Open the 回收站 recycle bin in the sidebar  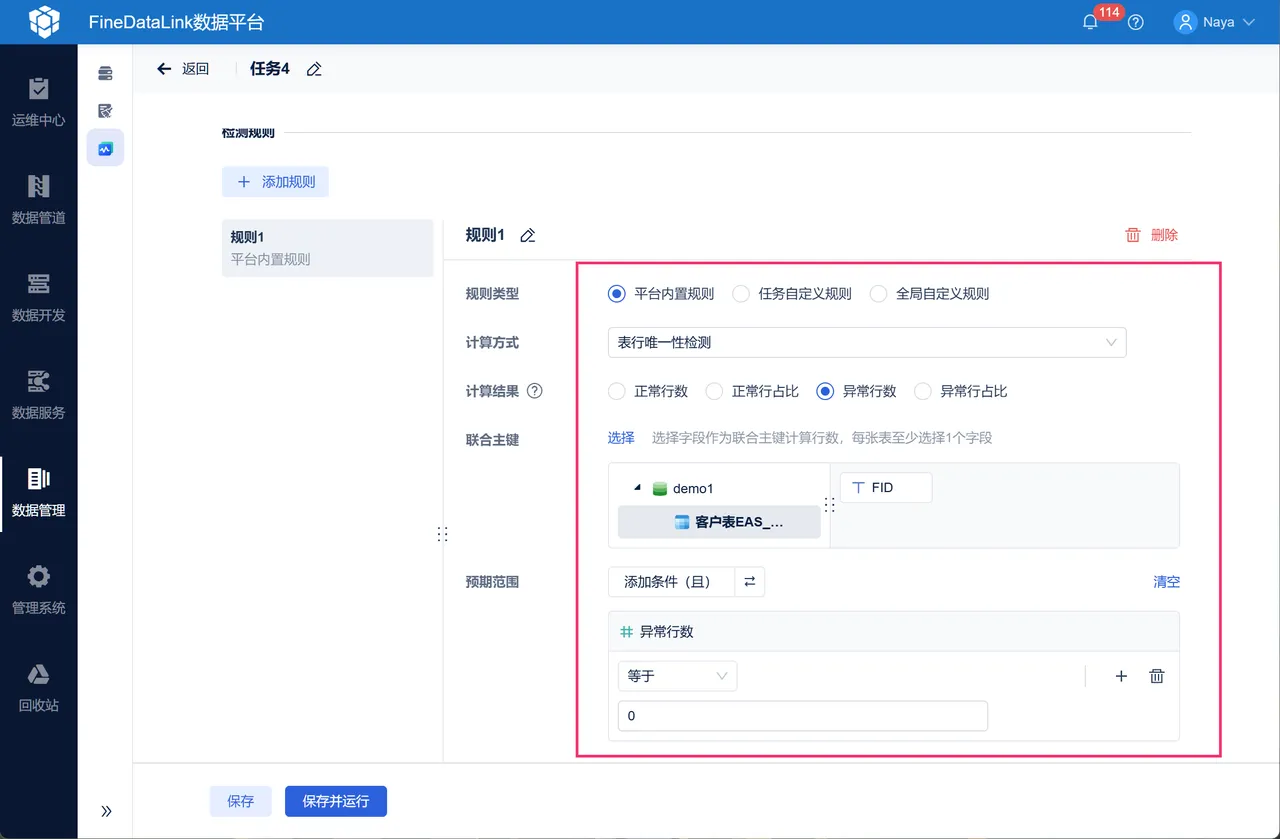(38, 687)
